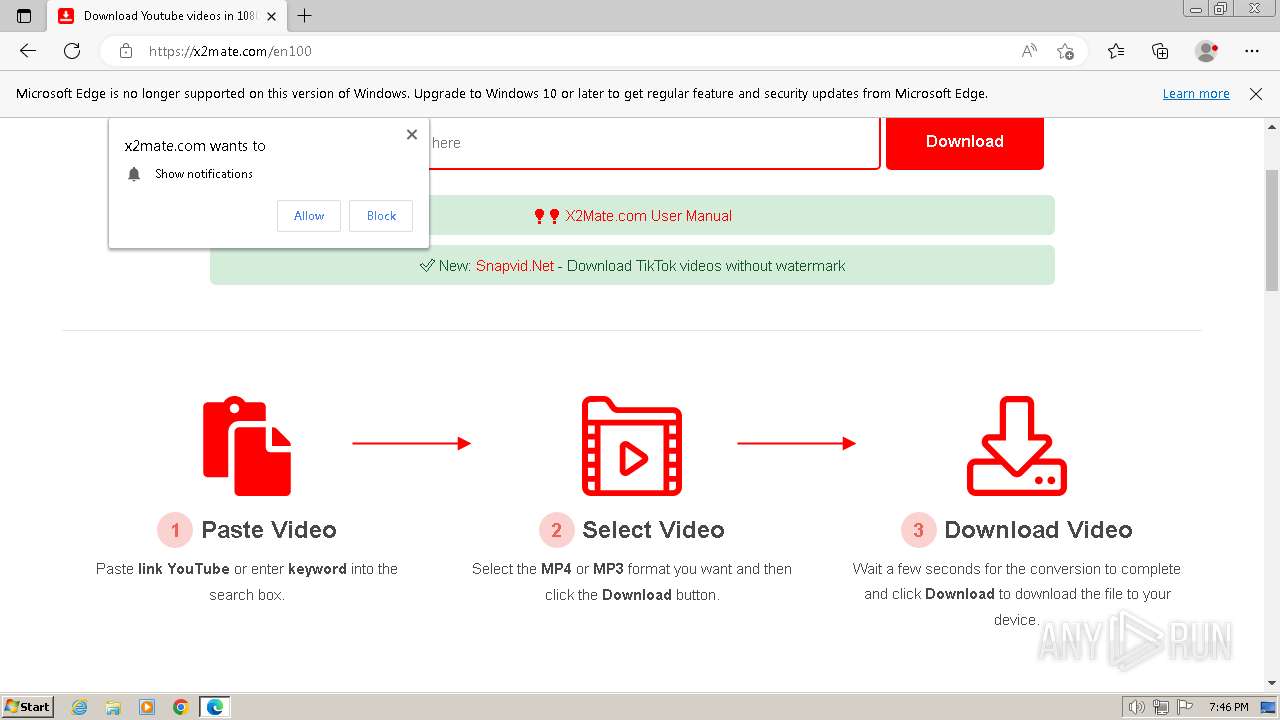
Task: Click the red Download button
Action: coord(965,142)
